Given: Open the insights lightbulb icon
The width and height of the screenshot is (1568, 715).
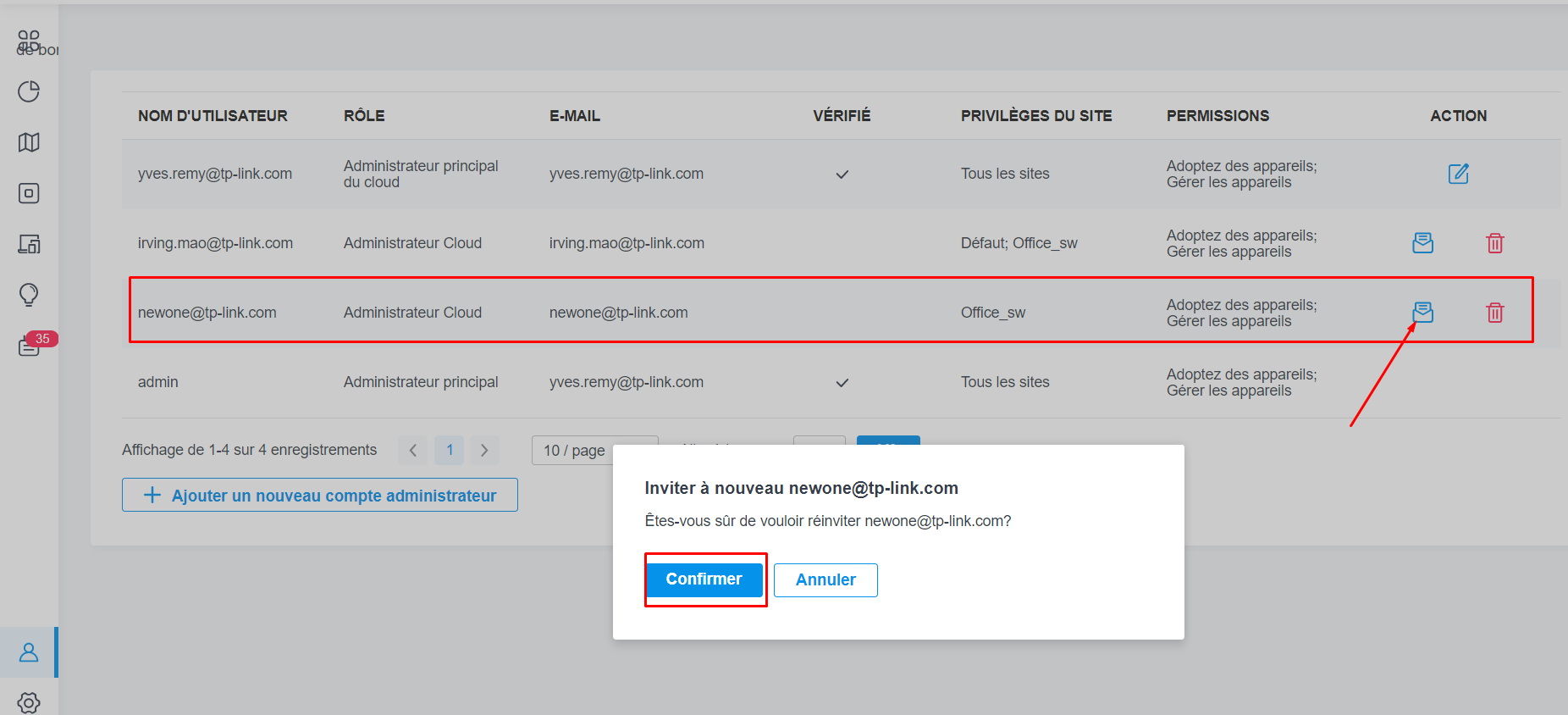Looking at the screenshot, I should point(29,295).
